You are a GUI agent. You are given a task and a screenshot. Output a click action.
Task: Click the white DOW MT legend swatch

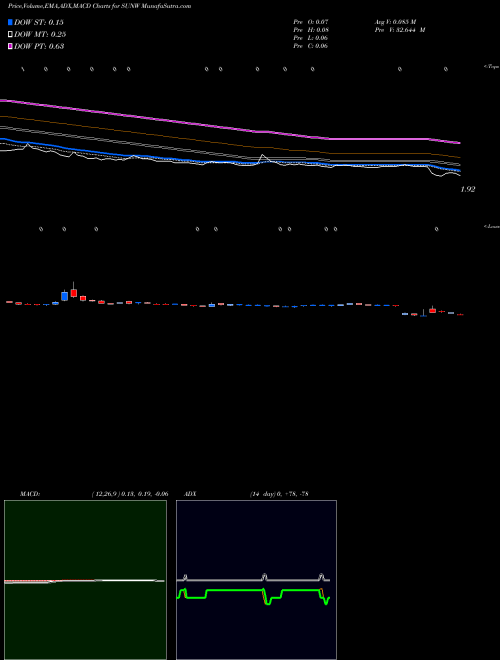point(11,34)
